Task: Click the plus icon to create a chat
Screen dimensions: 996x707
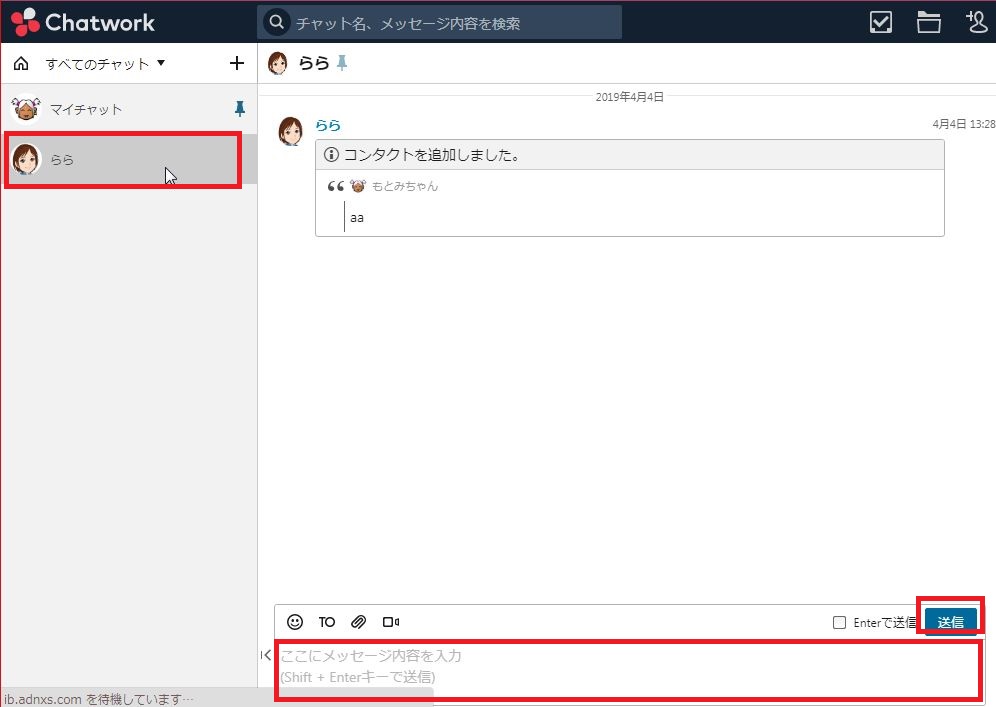Action: (237, 64)
